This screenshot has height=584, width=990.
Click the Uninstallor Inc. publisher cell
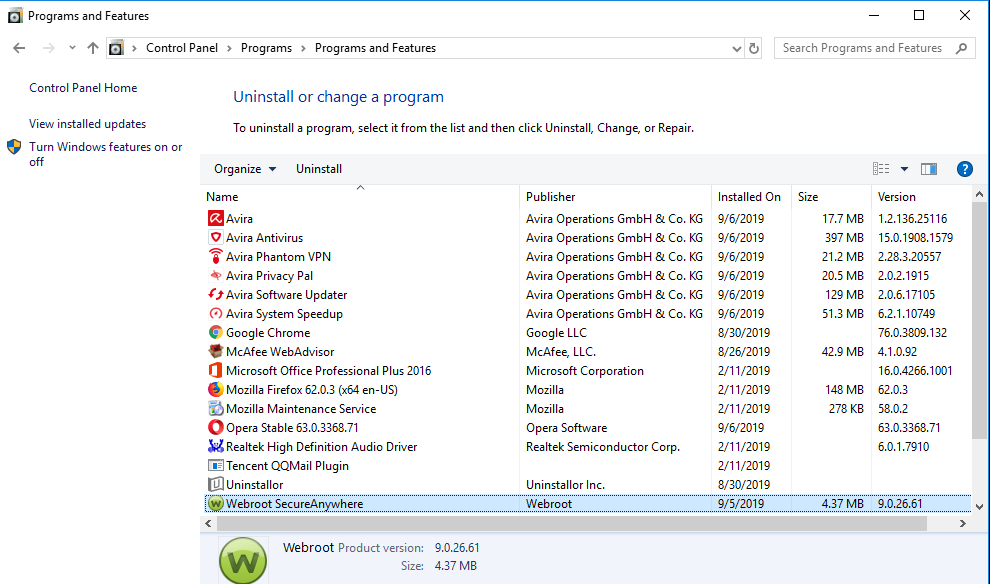(x=565, y=485)
